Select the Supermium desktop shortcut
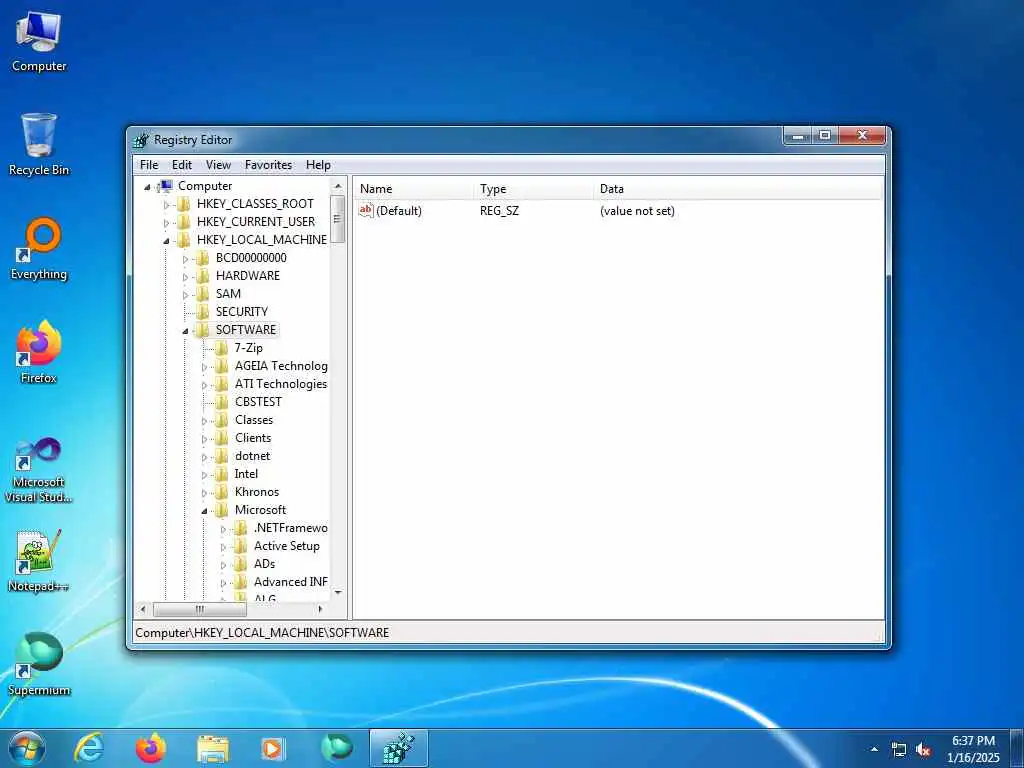 point(39,664)
